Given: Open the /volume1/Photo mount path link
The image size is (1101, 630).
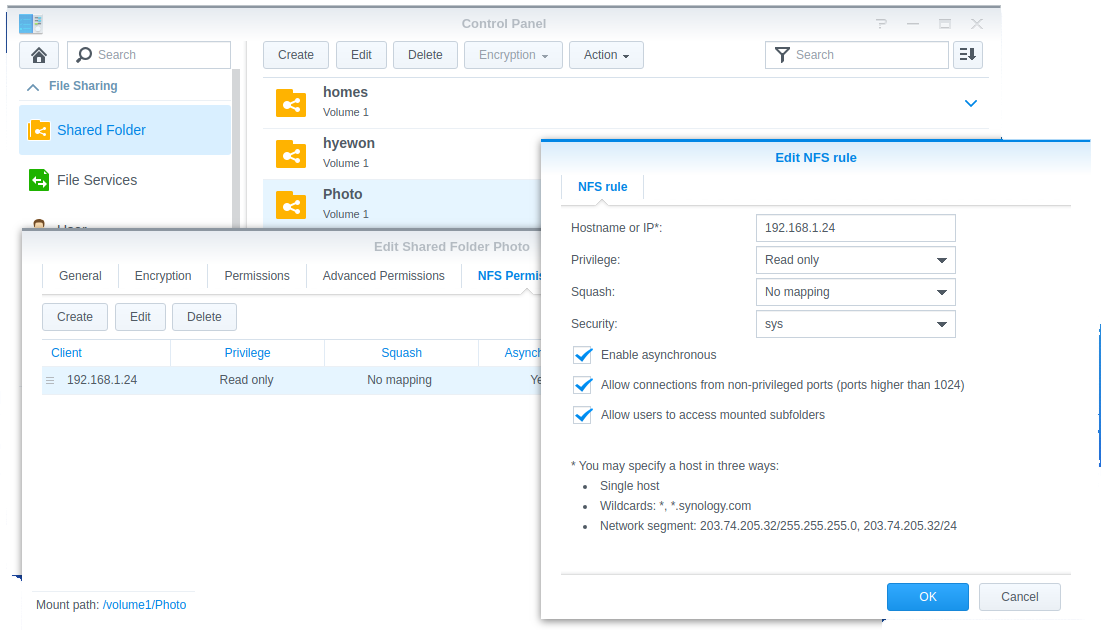Looking at the screenshot, I should [144, 605].
